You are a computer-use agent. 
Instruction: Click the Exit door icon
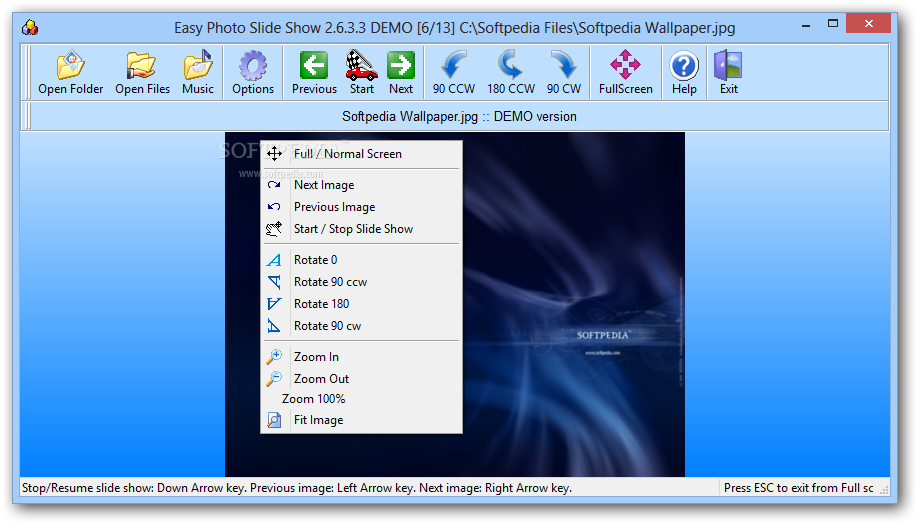click(x=728, y=65)
